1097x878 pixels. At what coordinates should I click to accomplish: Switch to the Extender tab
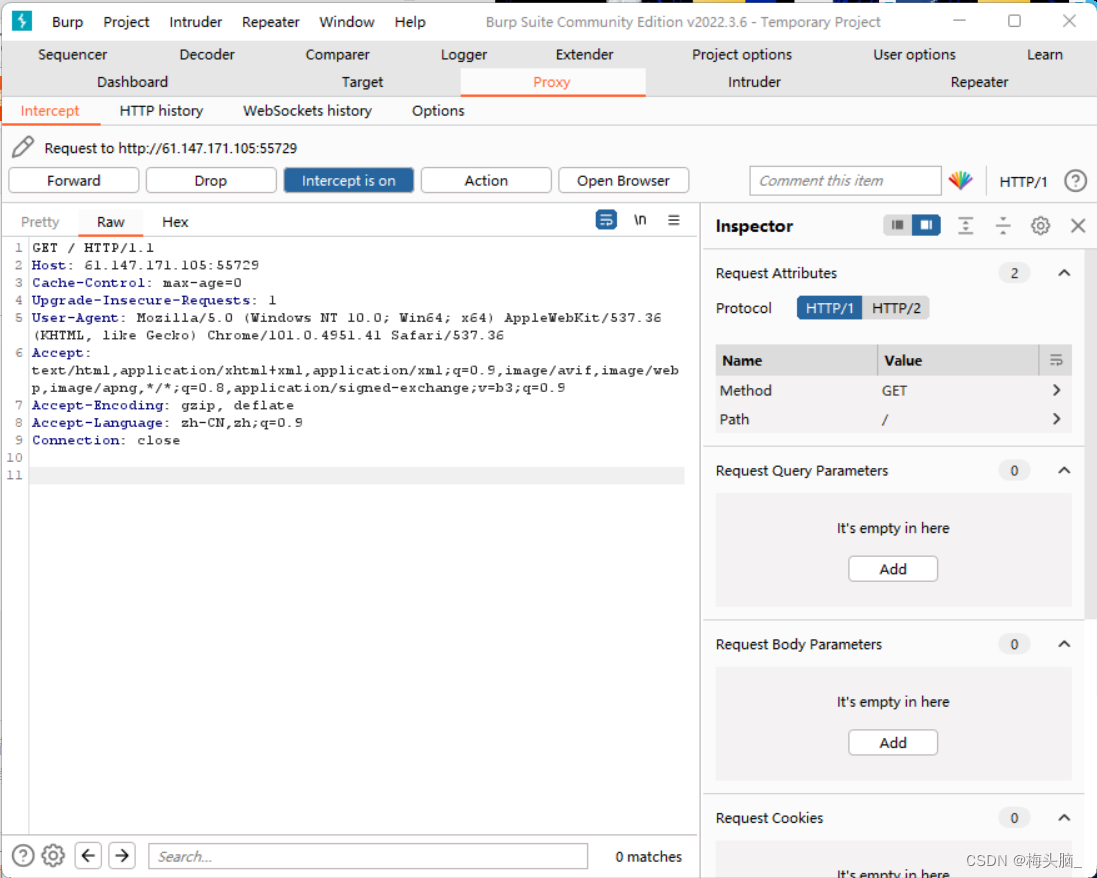[584, 55]
